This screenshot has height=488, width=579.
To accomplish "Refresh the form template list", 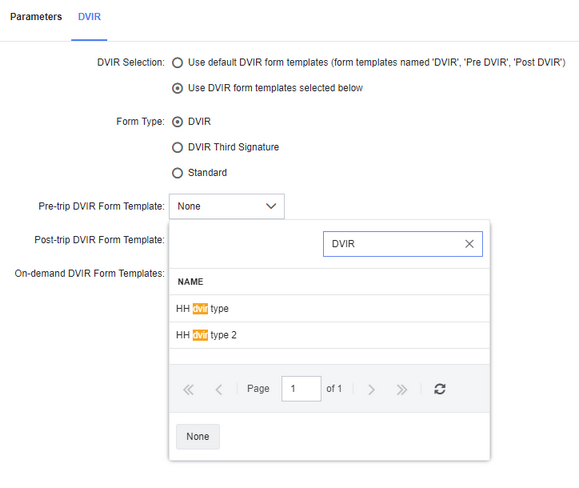I will pyautogui.click(x=439, y=389).
